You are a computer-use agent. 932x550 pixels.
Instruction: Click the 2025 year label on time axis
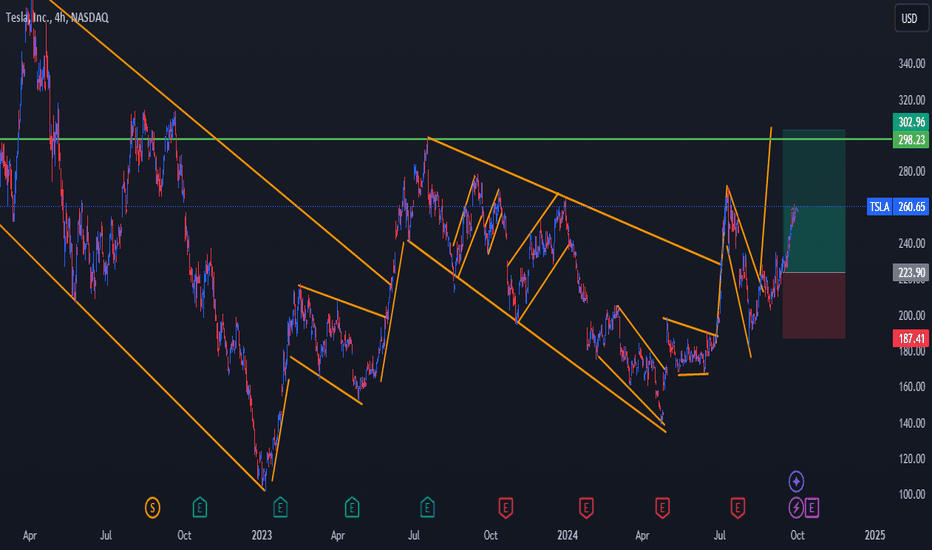pyautogui.click(x=874, y=535)
